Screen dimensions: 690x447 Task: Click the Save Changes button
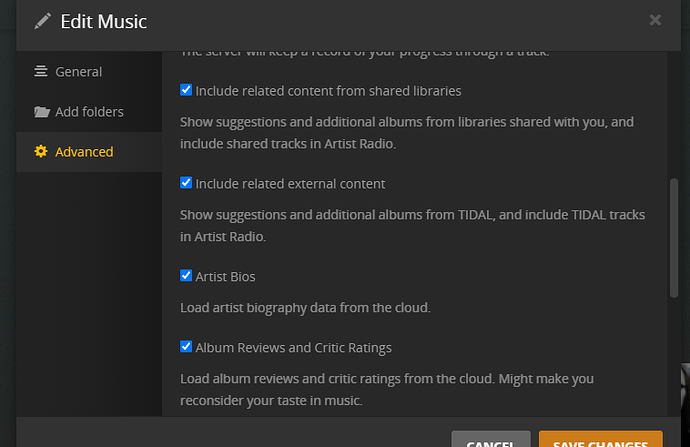600,440
